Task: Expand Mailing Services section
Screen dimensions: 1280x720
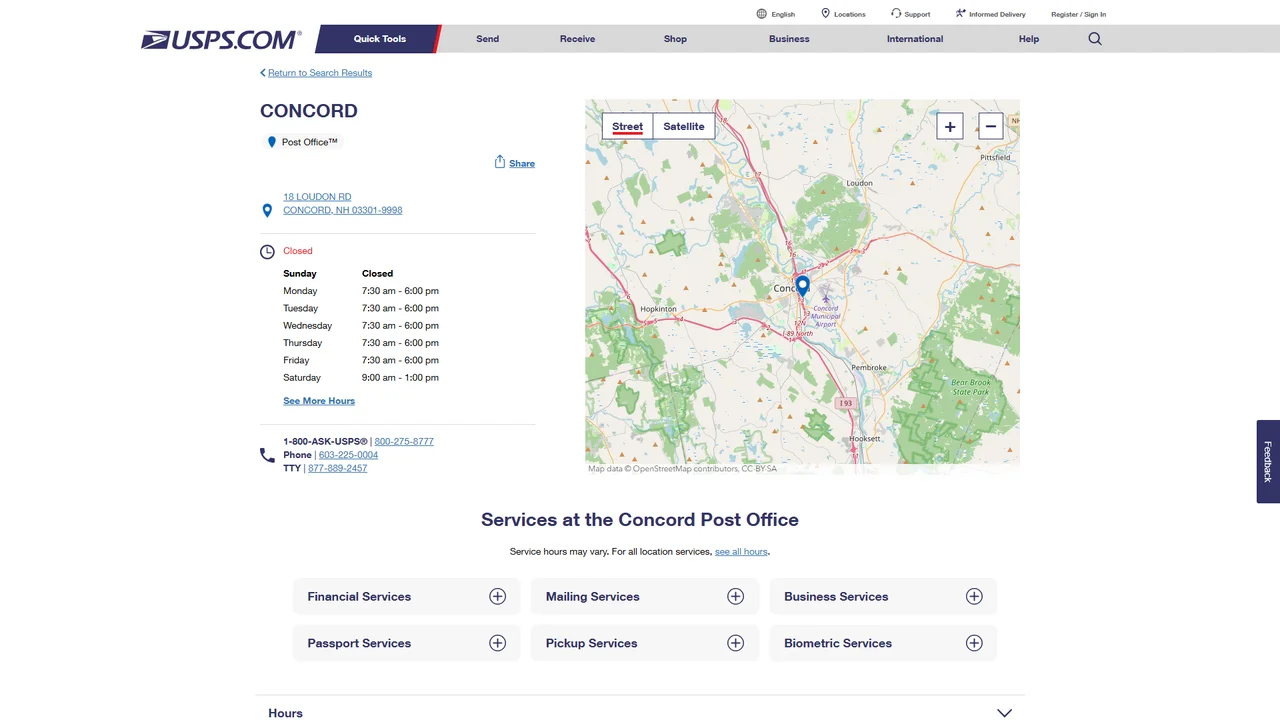Action: [x=645, y=596]
